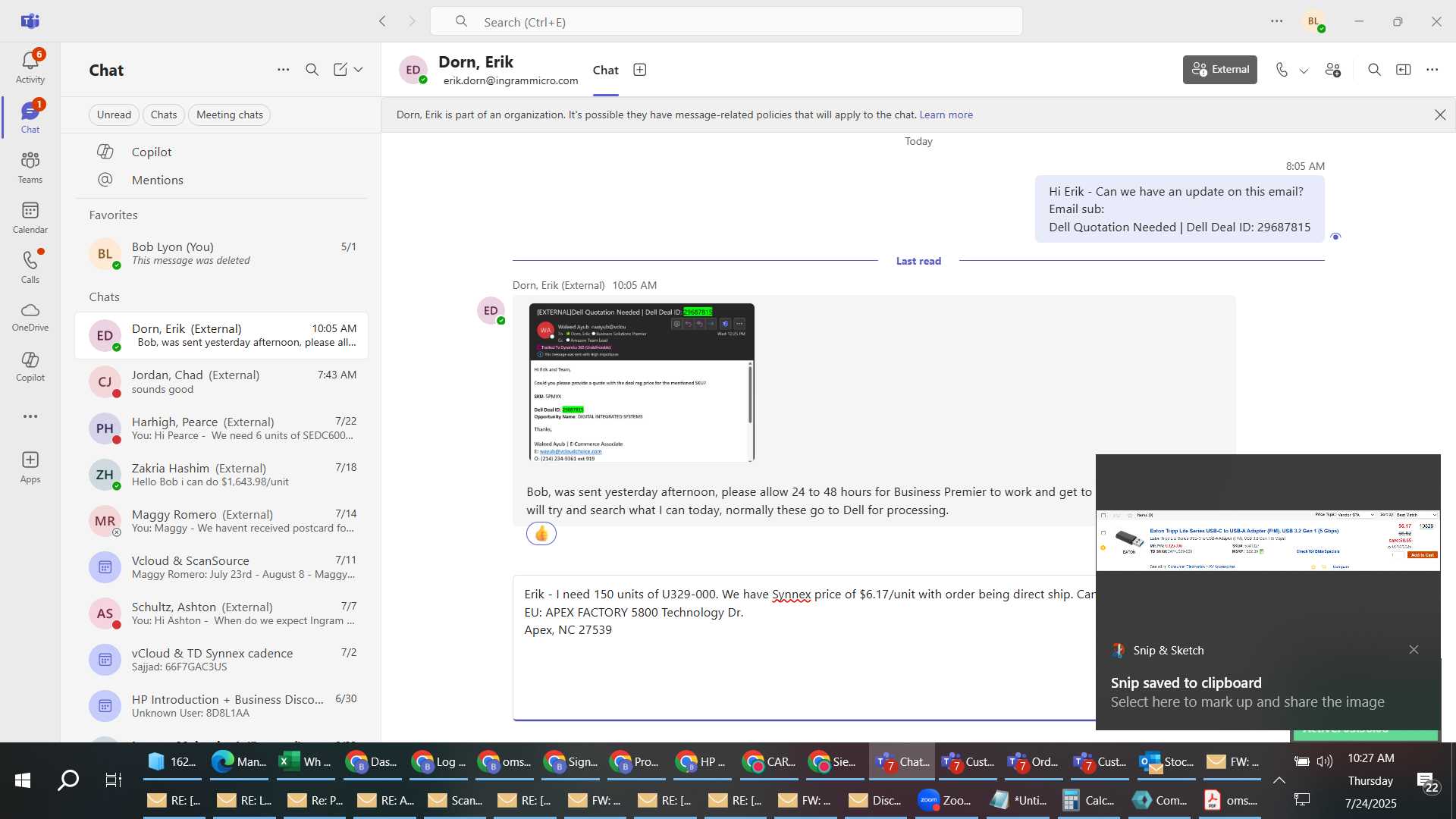Open the Dorn, Erik chat
This screenshot has height=819, width=1456.
coord(221,335)
